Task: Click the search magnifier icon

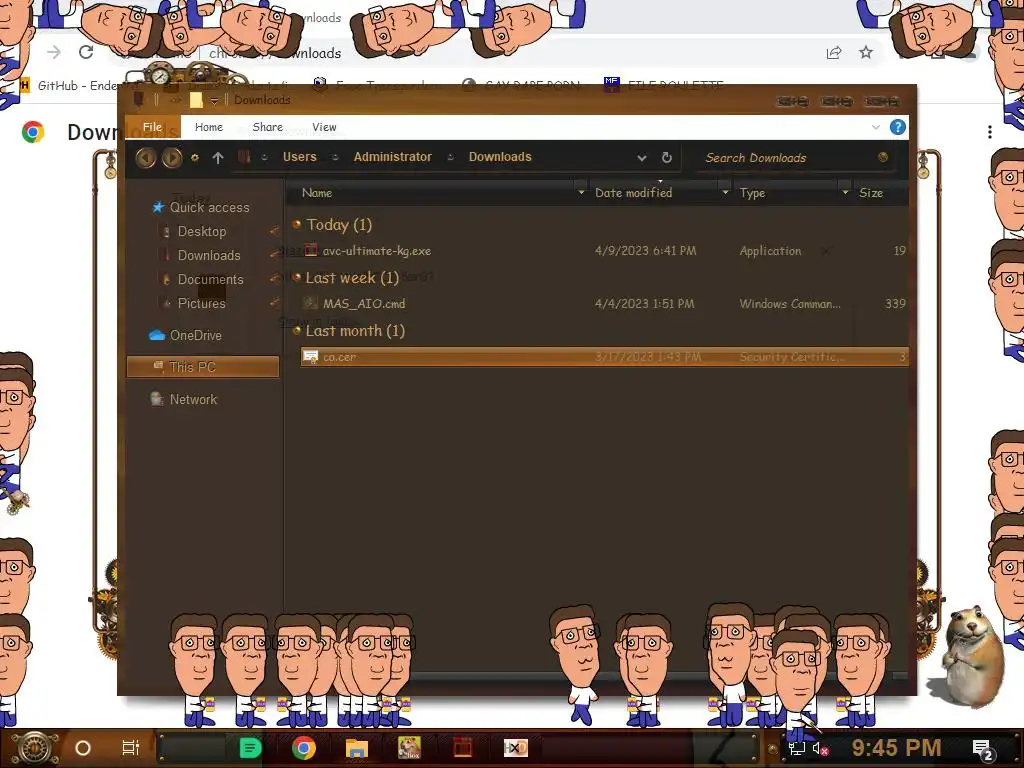Action: click(882, 157)
